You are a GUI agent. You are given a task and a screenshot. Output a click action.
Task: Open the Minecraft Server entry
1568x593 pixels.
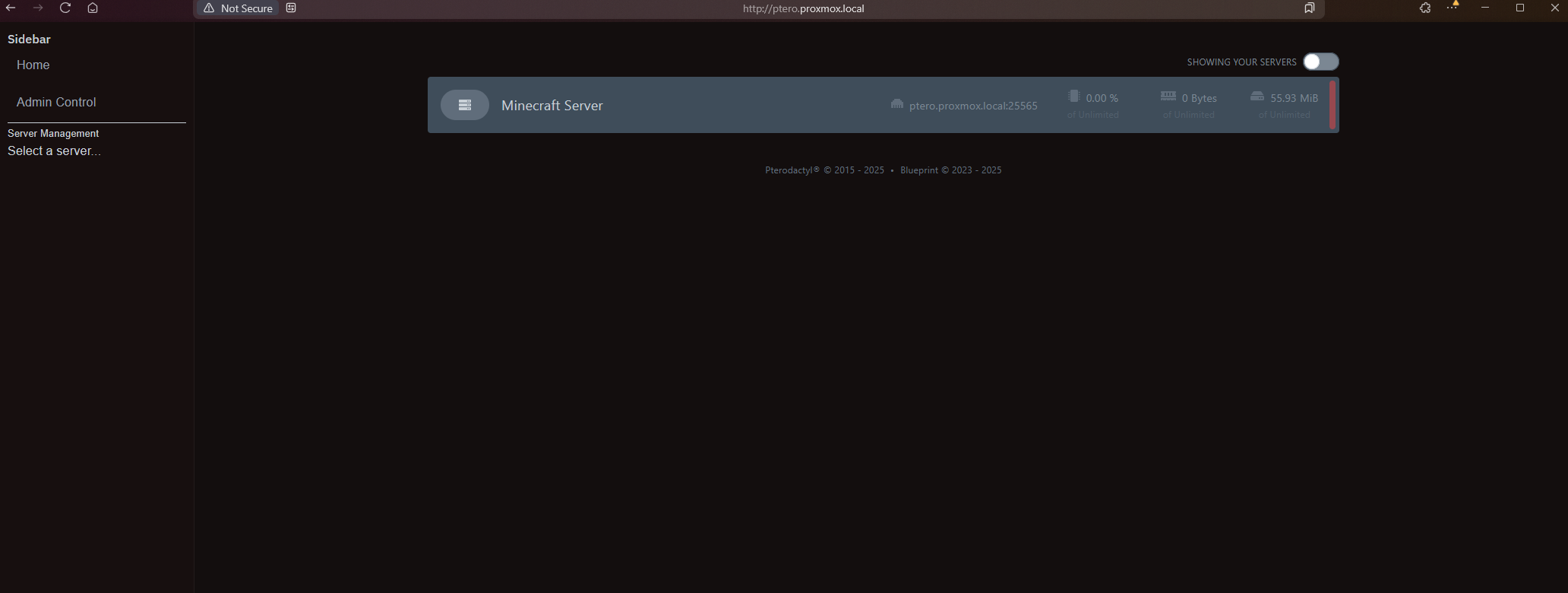[x=883, y=105]
